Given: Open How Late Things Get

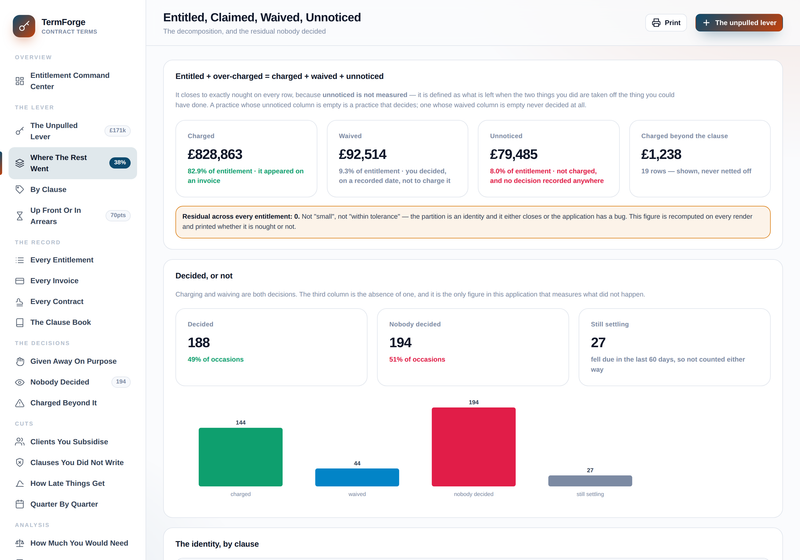Looking at the screenshot, I should (x=72, y=483).
